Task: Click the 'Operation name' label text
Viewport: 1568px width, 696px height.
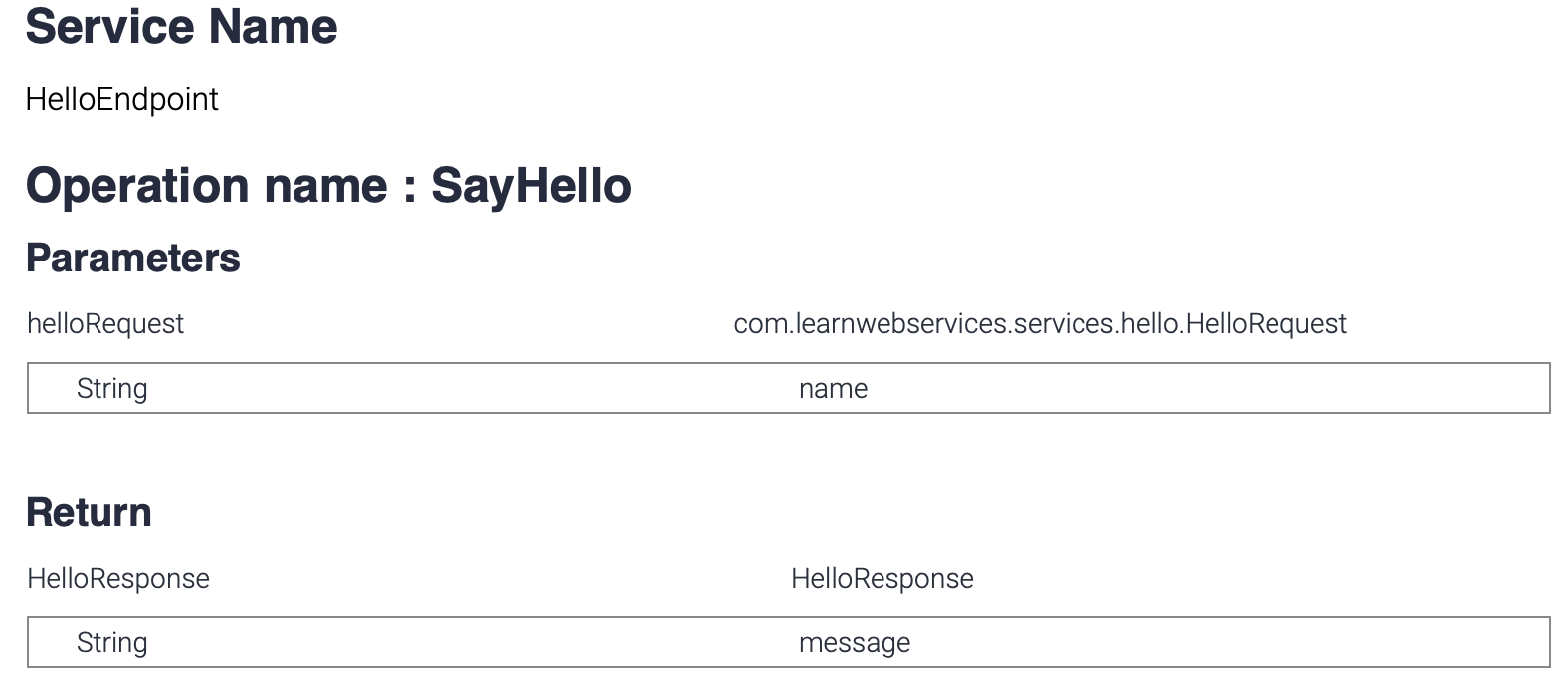Action: point(206,186)
